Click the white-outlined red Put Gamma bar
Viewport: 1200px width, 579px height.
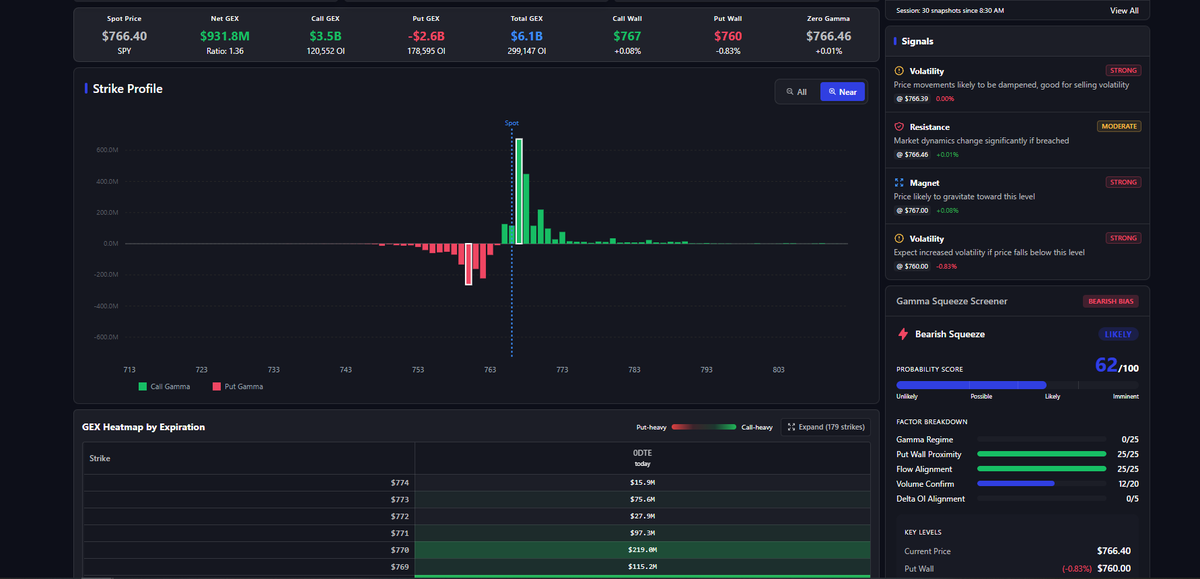tap(468, 264)
